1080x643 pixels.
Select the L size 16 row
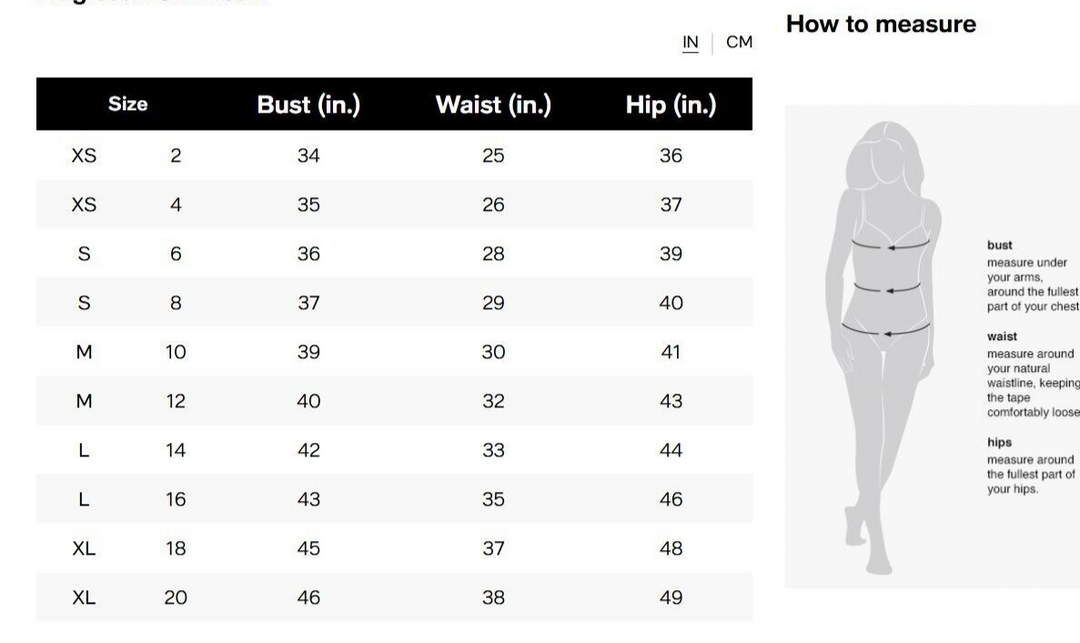click(x=394, y=499)
